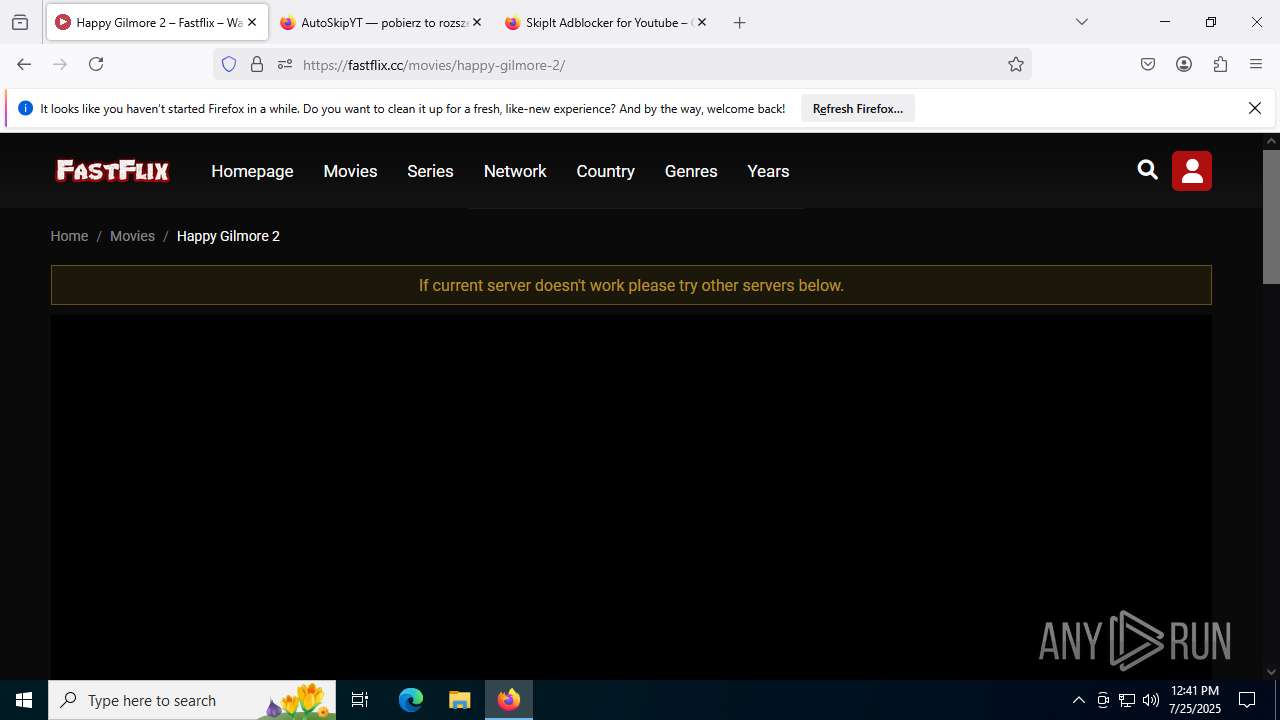This screenshot has height=720, width=1280.
Task: Open a new tab with plus button
Action: pyautogui.click(x=740, y=22)
